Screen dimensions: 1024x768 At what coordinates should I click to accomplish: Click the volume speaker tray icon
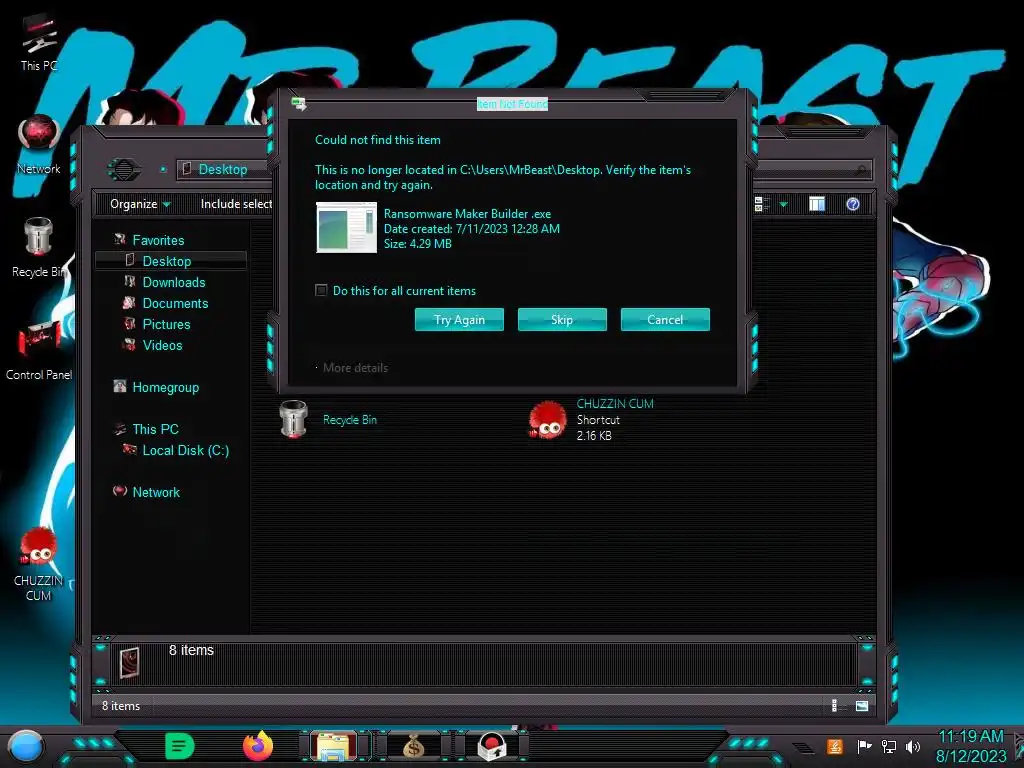pyautogui.click(x=913, y=746)
